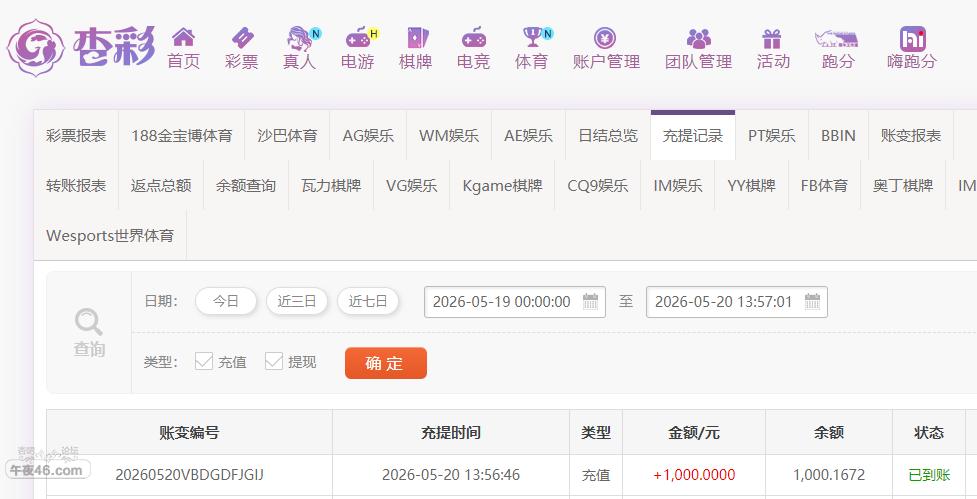Switch to the 日结总览 tab
977x499 pixels.
pyautogui.click(x=608, y=135)
